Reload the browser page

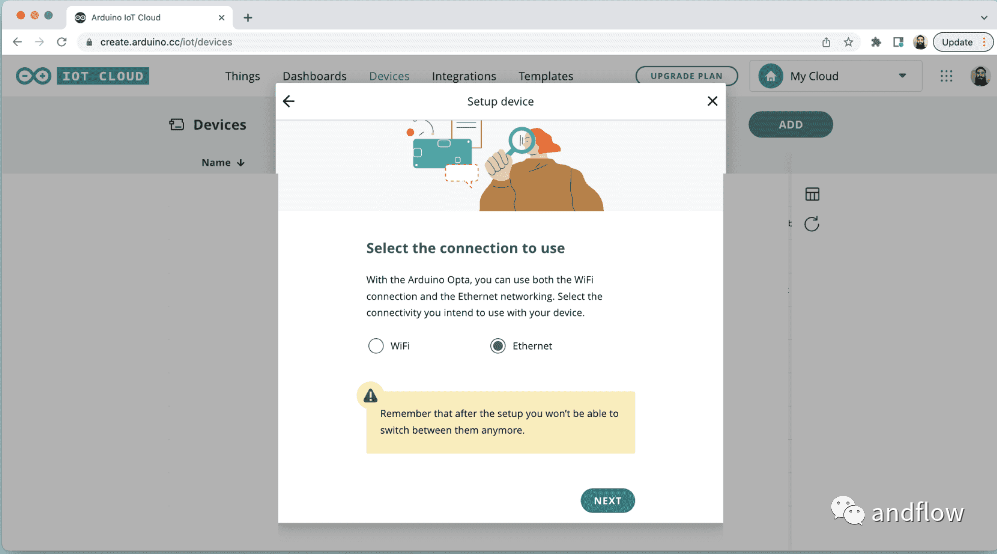point(62,42)
